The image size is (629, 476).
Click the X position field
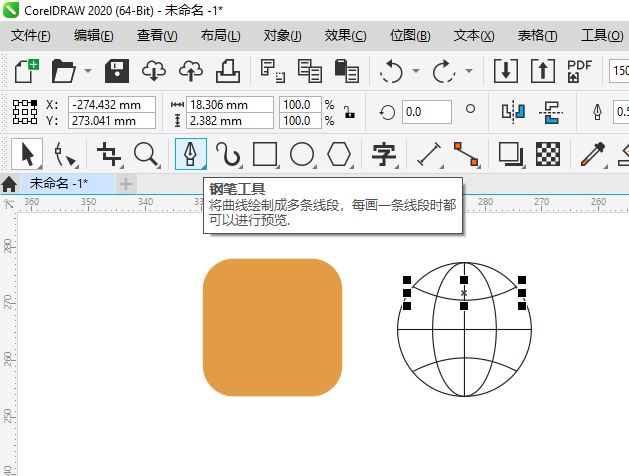pyautogui.click(x=112, y=105)
